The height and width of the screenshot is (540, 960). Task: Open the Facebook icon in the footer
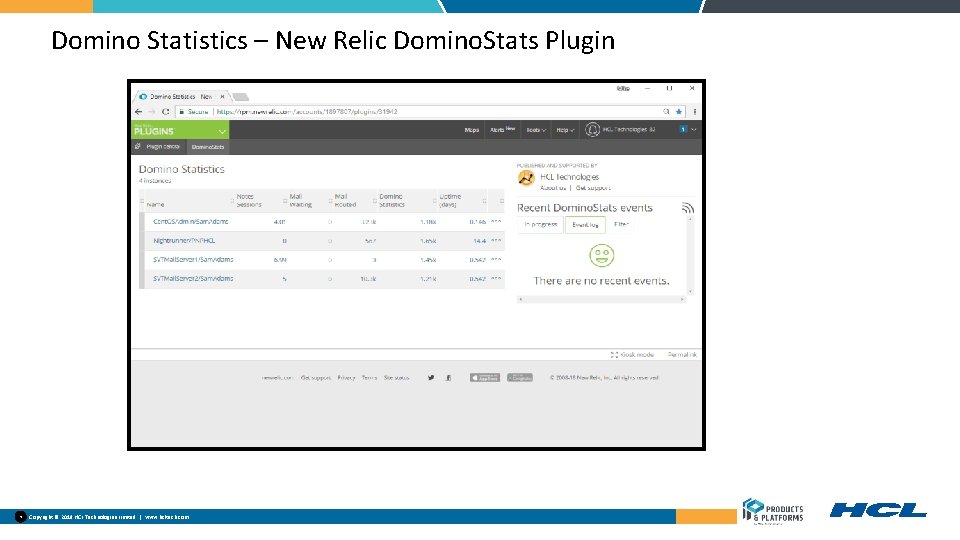(x=449, y=378)
